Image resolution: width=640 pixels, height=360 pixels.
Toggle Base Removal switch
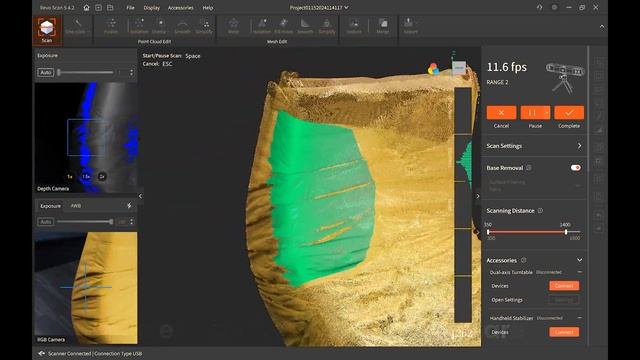coord(576,168)
